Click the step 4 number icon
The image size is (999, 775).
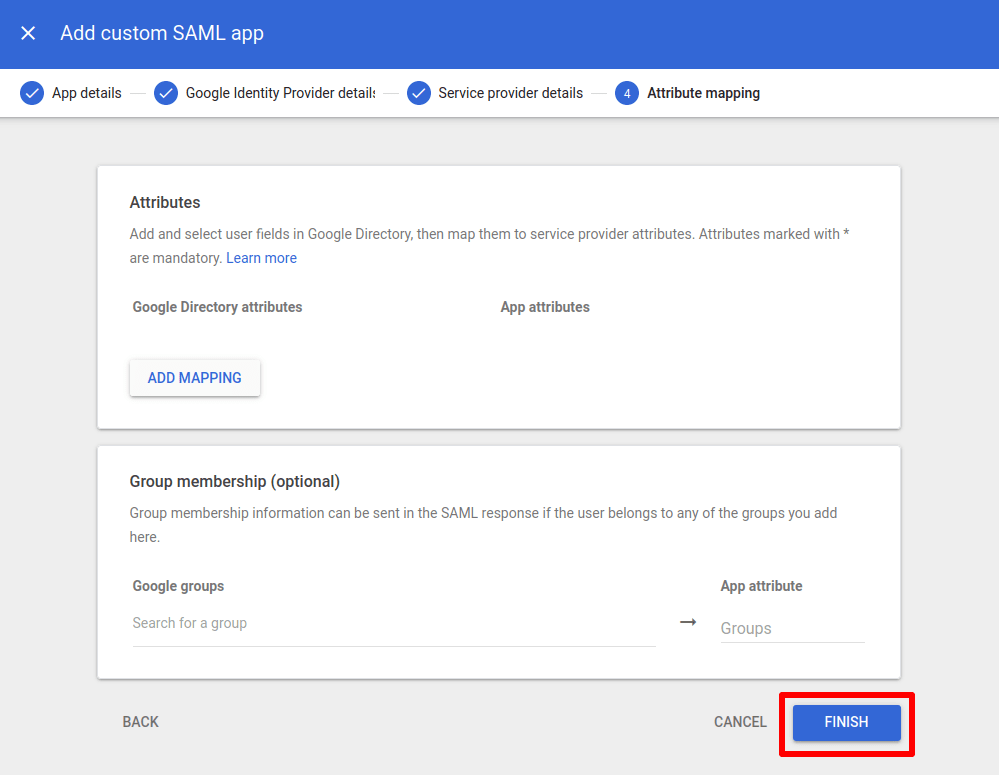(x=627, y=93)
